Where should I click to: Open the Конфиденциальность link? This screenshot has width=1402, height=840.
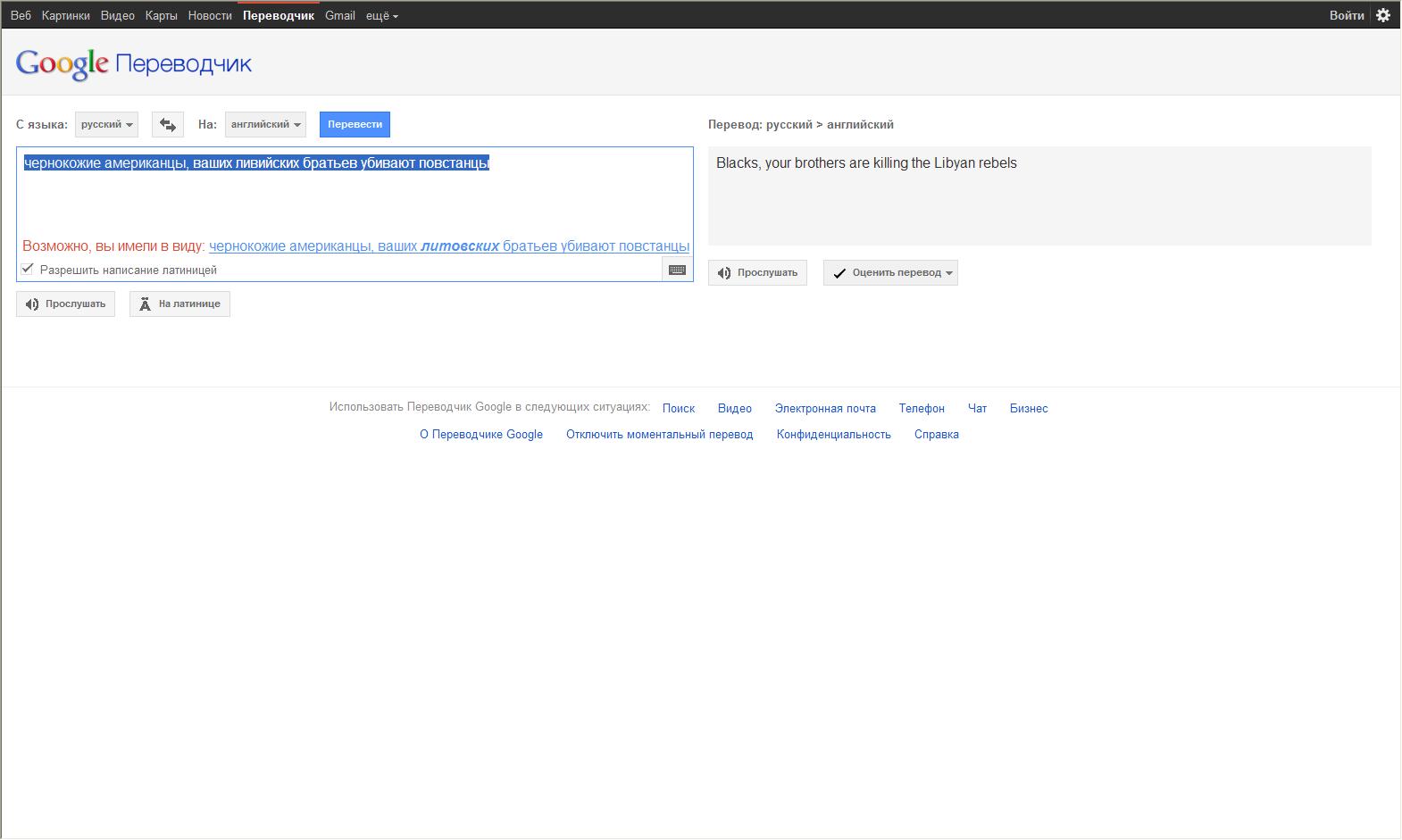point(834,435)
